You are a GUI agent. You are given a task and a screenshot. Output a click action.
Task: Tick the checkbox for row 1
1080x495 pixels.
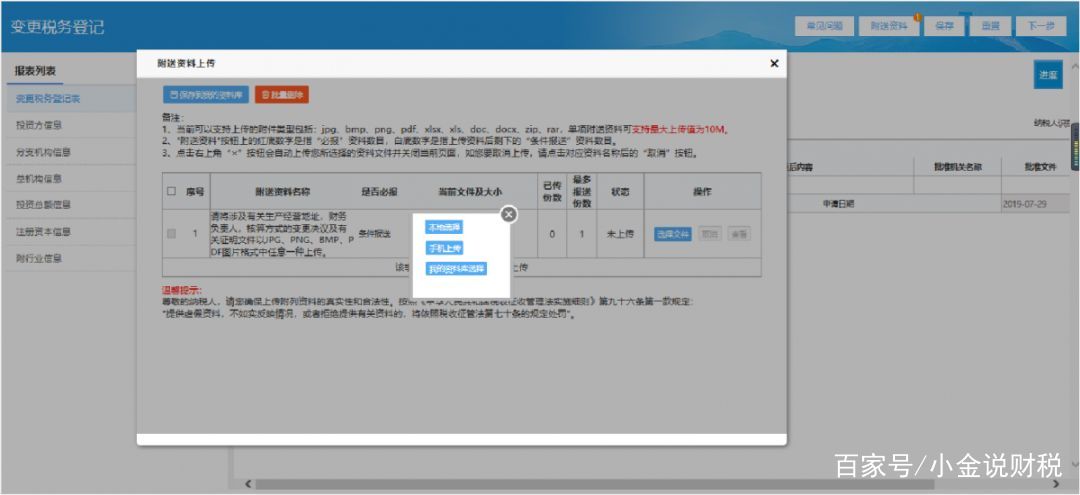[172, 233]
